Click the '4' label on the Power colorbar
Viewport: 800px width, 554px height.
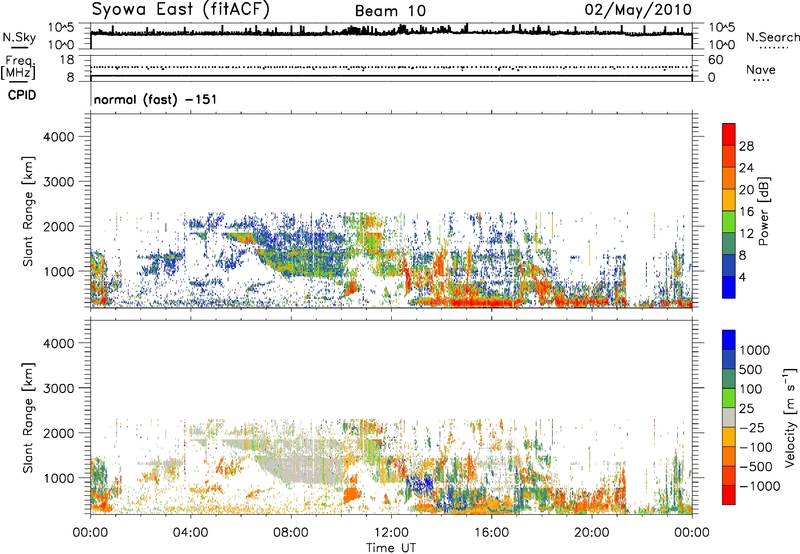point(743,278)
